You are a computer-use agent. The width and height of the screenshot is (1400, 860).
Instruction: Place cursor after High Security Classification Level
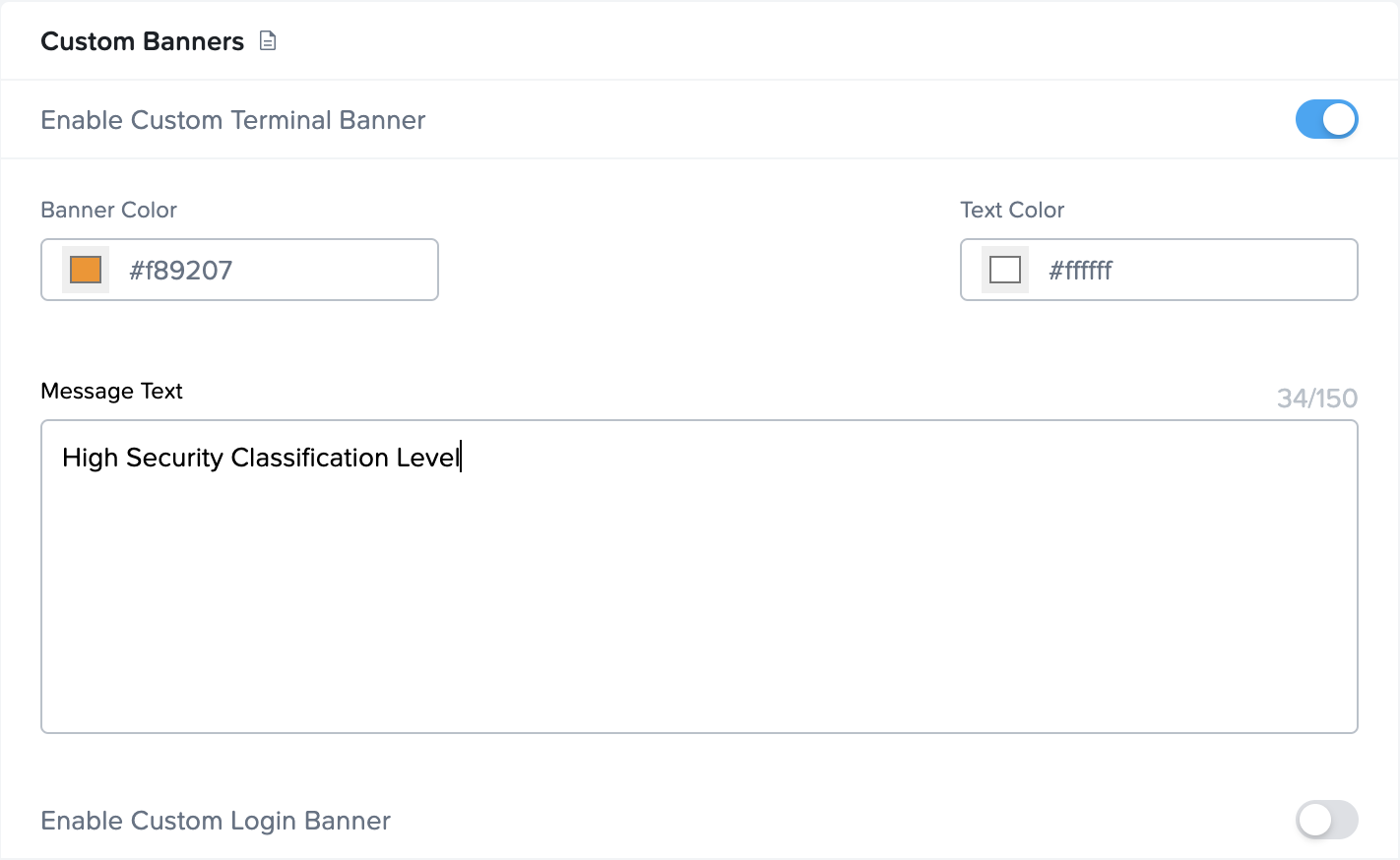(463, 457)
